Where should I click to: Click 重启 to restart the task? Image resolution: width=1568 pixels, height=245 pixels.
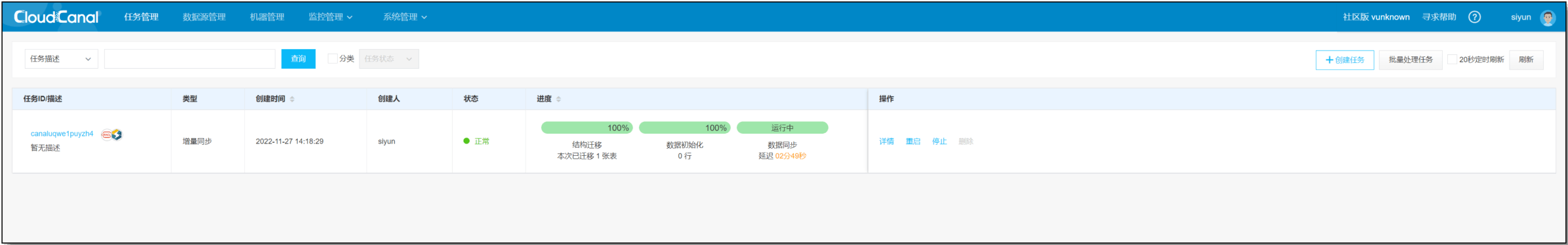[x=913, y=141]
